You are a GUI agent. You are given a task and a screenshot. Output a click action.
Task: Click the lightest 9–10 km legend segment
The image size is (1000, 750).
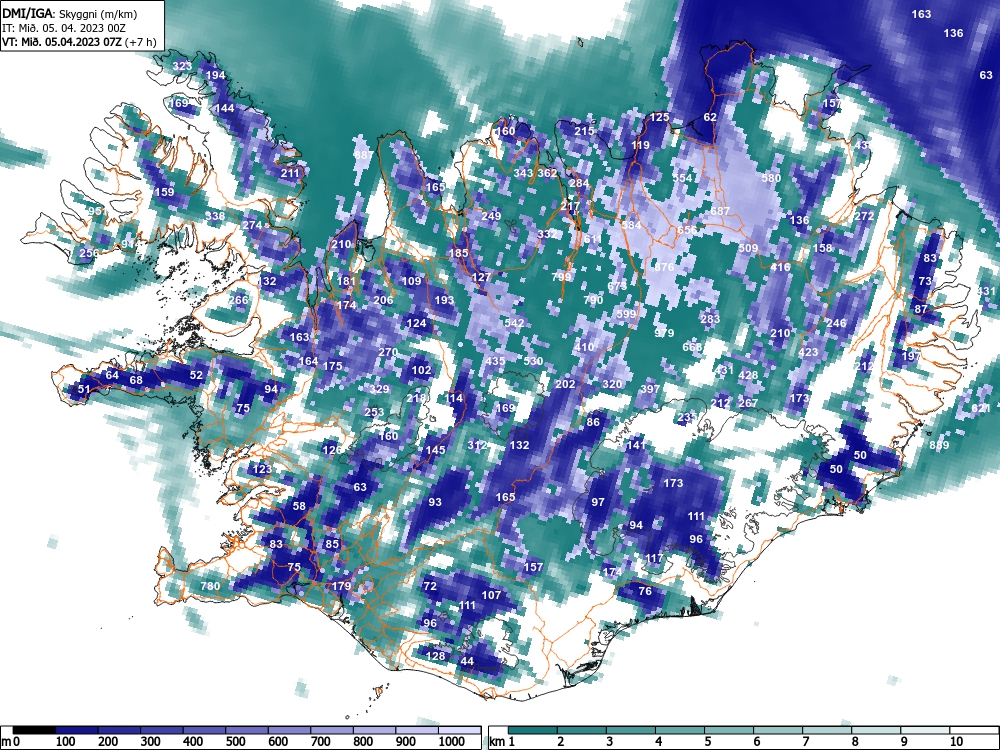point(925,730)
